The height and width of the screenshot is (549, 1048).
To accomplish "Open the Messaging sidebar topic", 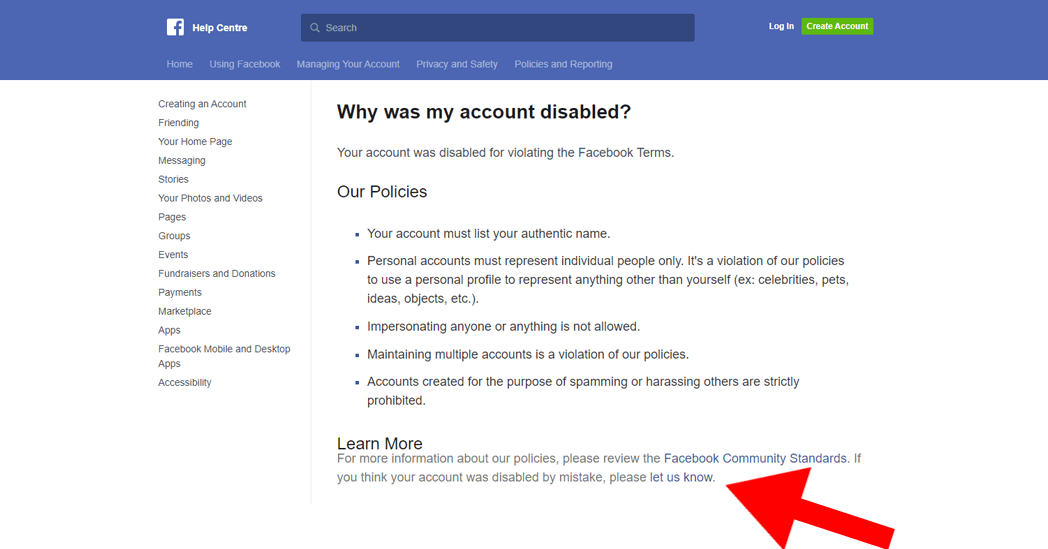I will coord(181,161).
